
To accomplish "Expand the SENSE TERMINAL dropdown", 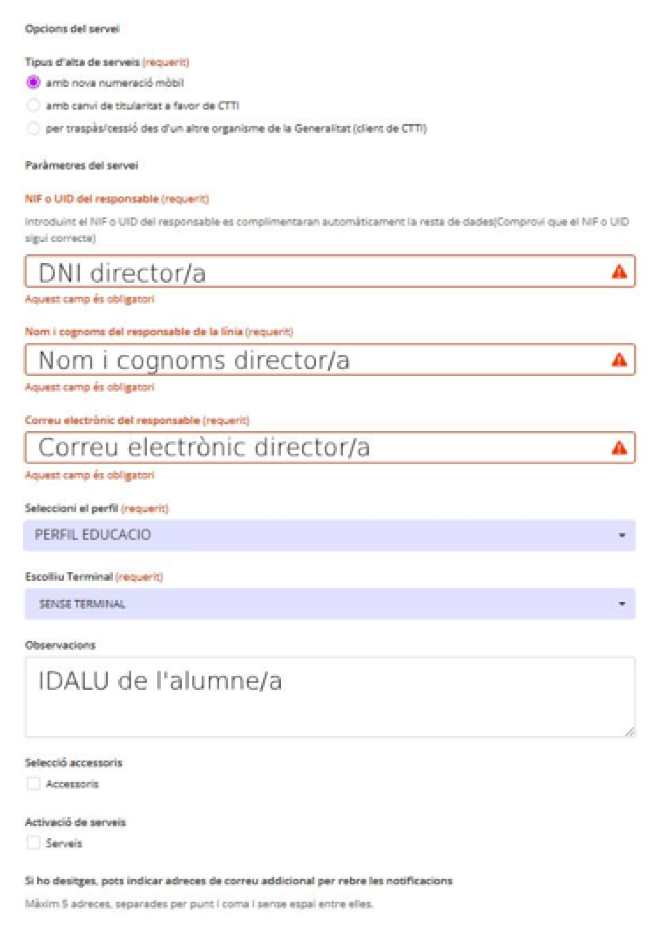I will pyautogui.click(x=329, y=604).
